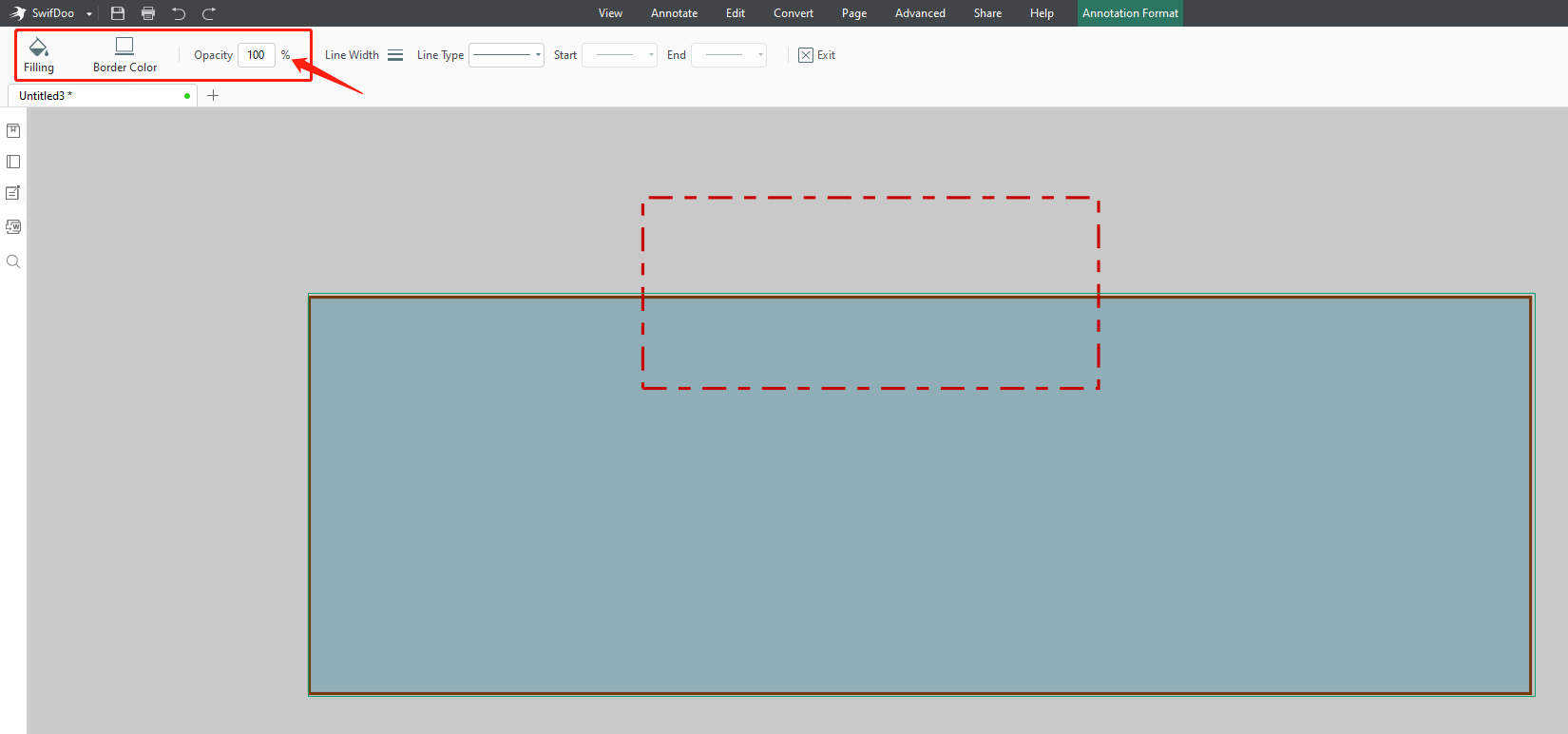Show the page thumbnails sidebar panel

click(13, 162)
